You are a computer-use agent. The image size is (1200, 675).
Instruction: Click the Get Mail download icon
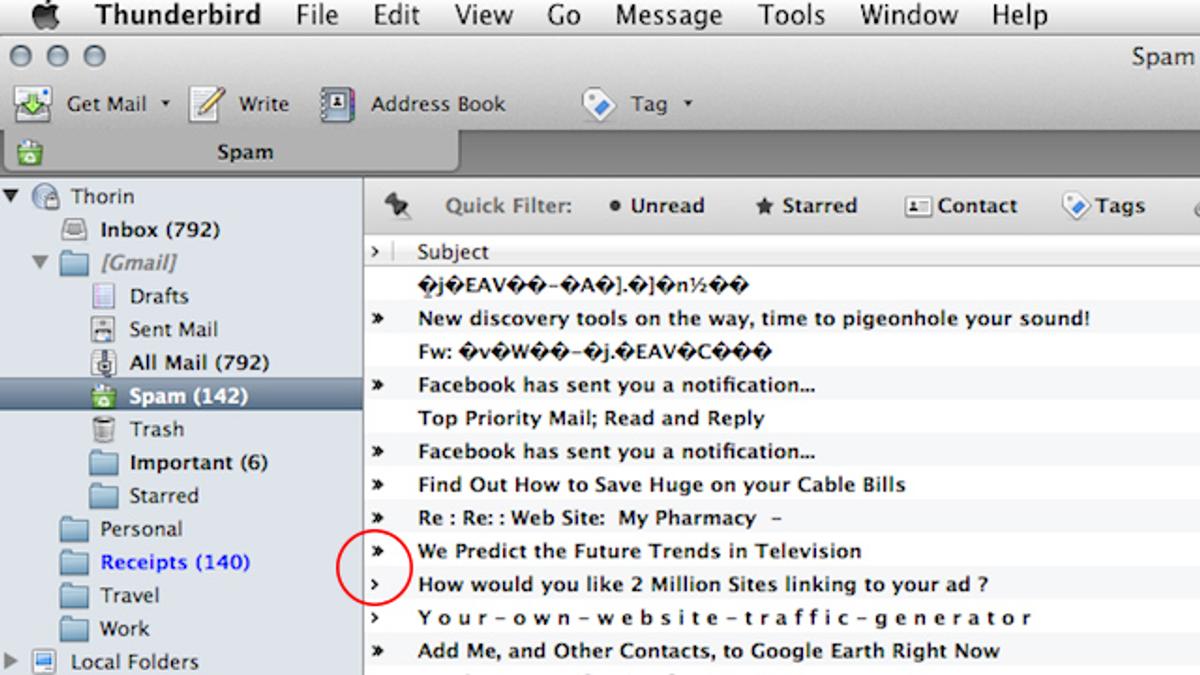pyautogui.click(x=33, y=104)
